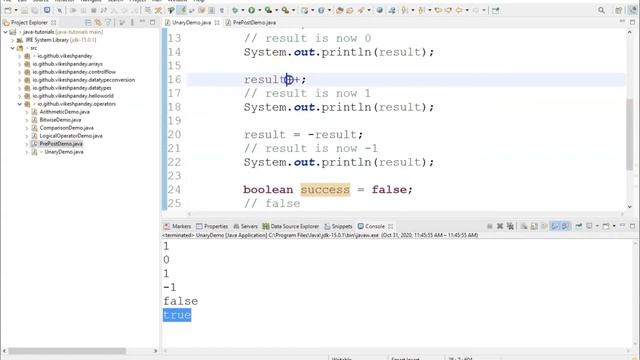Click Collapse All in Project Explorer
This screenshot has width=640, height=360.
tap(88, 22)
